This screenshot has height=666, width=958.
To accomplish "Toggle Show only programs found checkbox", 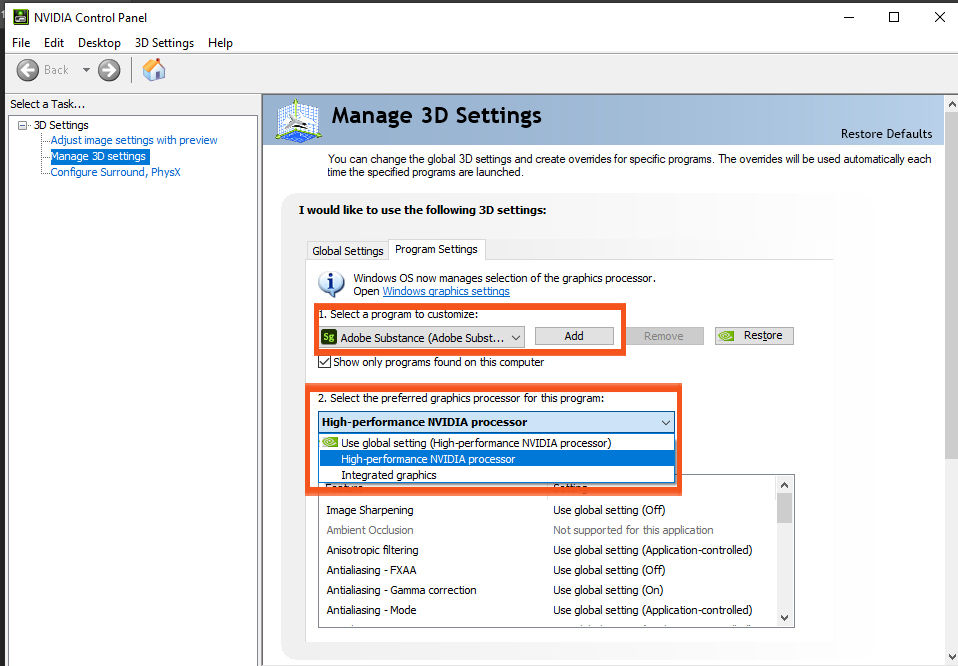I will [x=324, y=362].
